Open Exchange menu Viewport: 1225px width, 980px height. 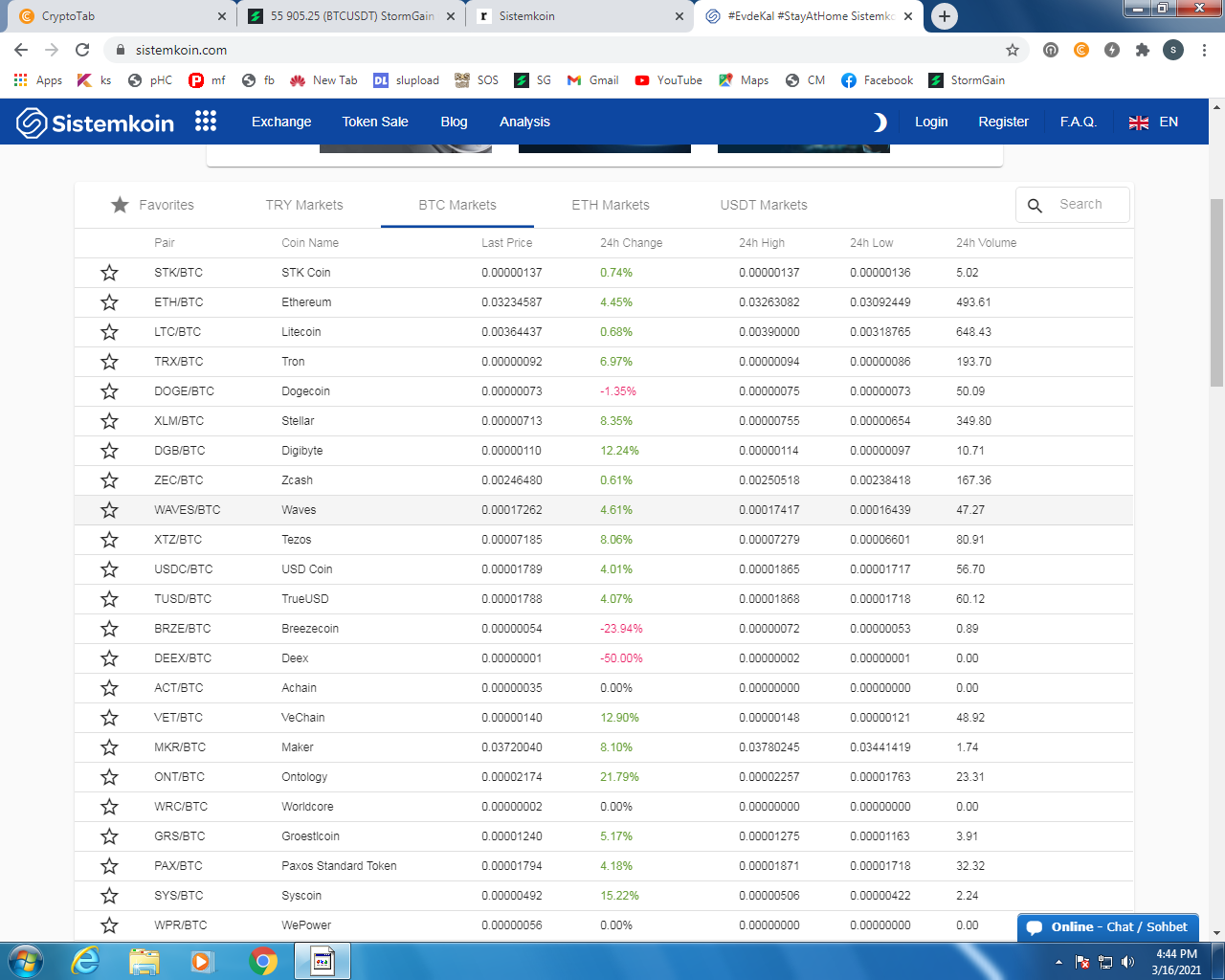[281, 122]
